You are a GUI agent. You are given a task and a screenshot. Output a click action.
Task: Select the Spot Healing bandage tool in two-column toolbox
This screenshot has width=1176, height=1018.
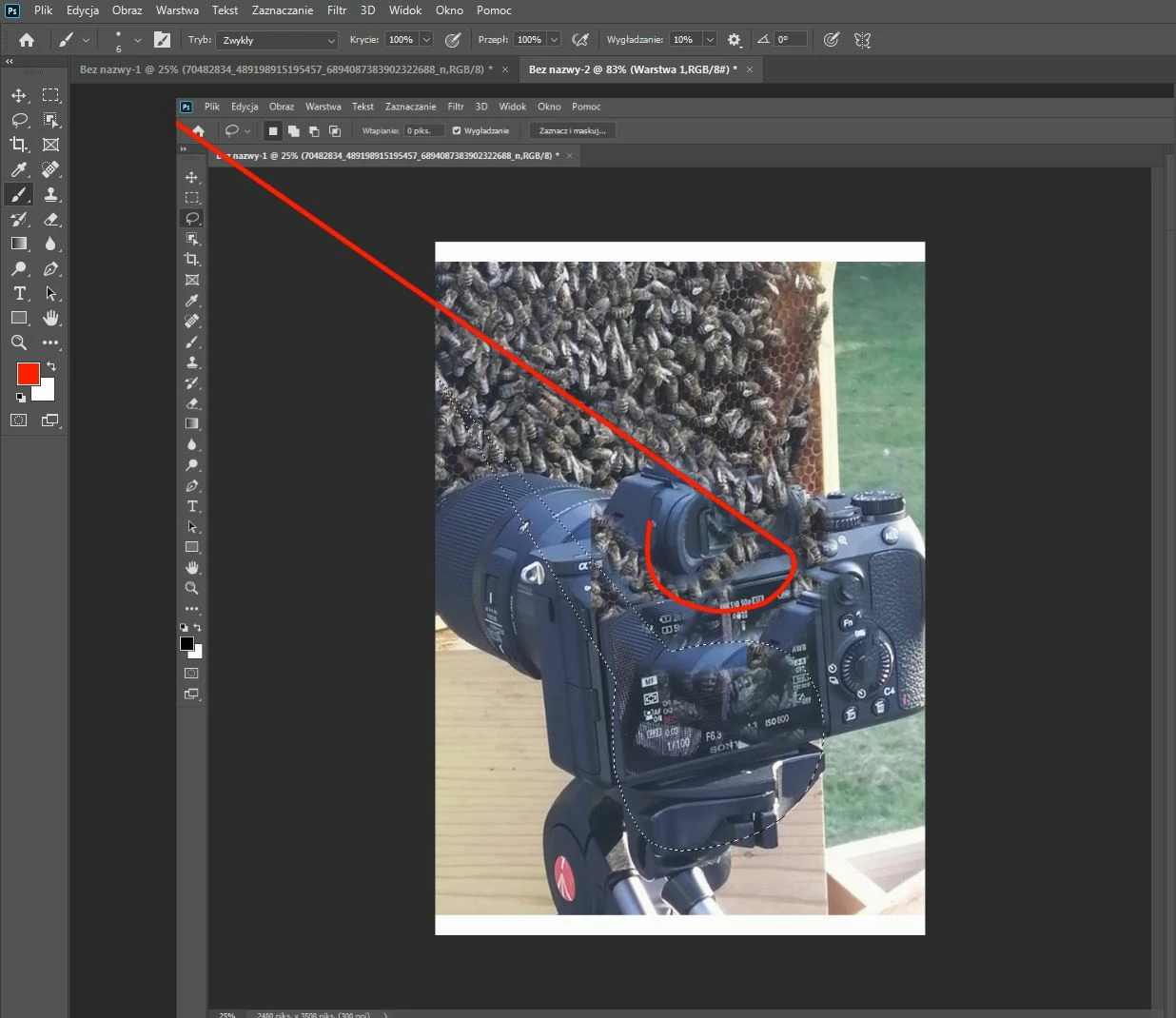coord(51,169)
